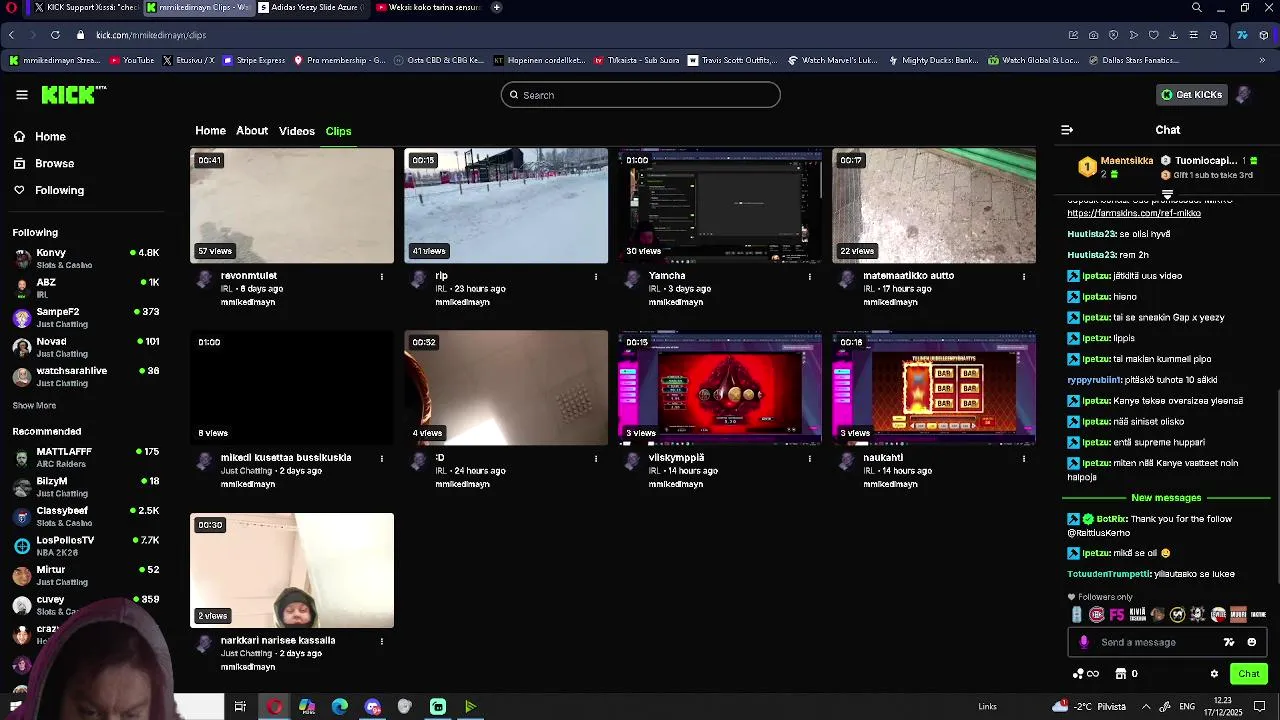Screen dimensions: 1280x720
Task: Open three-dot menu for Yamcha clip
Action: 810,277
